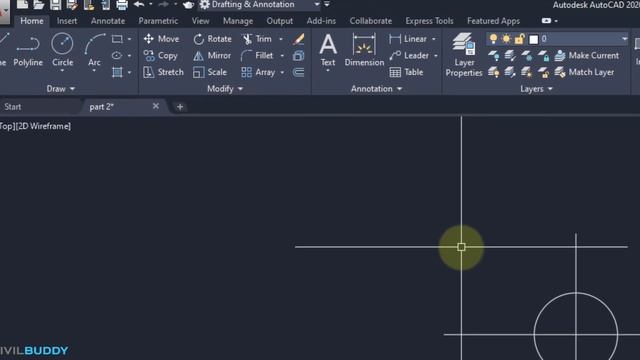Click the Make Current layer button
Viewport: 640px width, 360px height.
point(587,56)
